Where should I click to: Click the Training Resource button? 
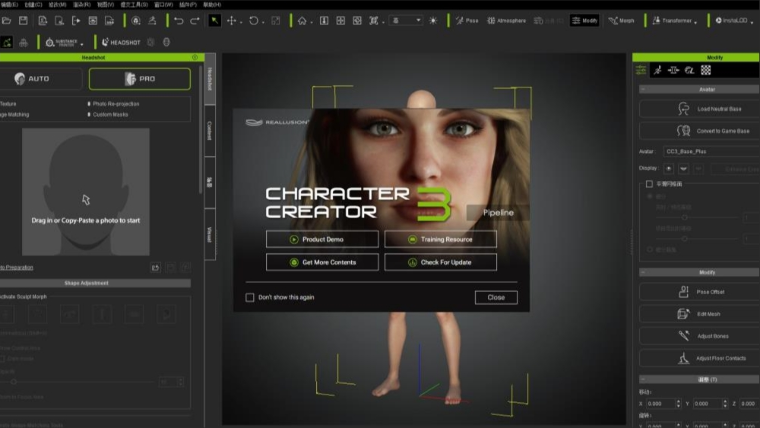(441, 239)
